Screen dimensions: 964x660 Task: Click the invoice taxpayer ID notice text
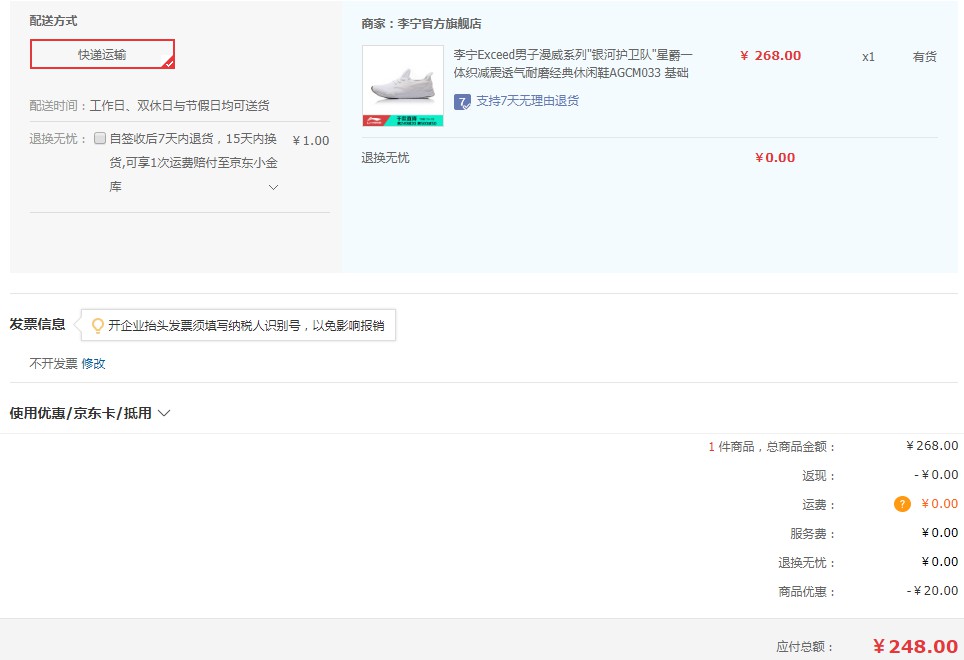coord(246,325)
